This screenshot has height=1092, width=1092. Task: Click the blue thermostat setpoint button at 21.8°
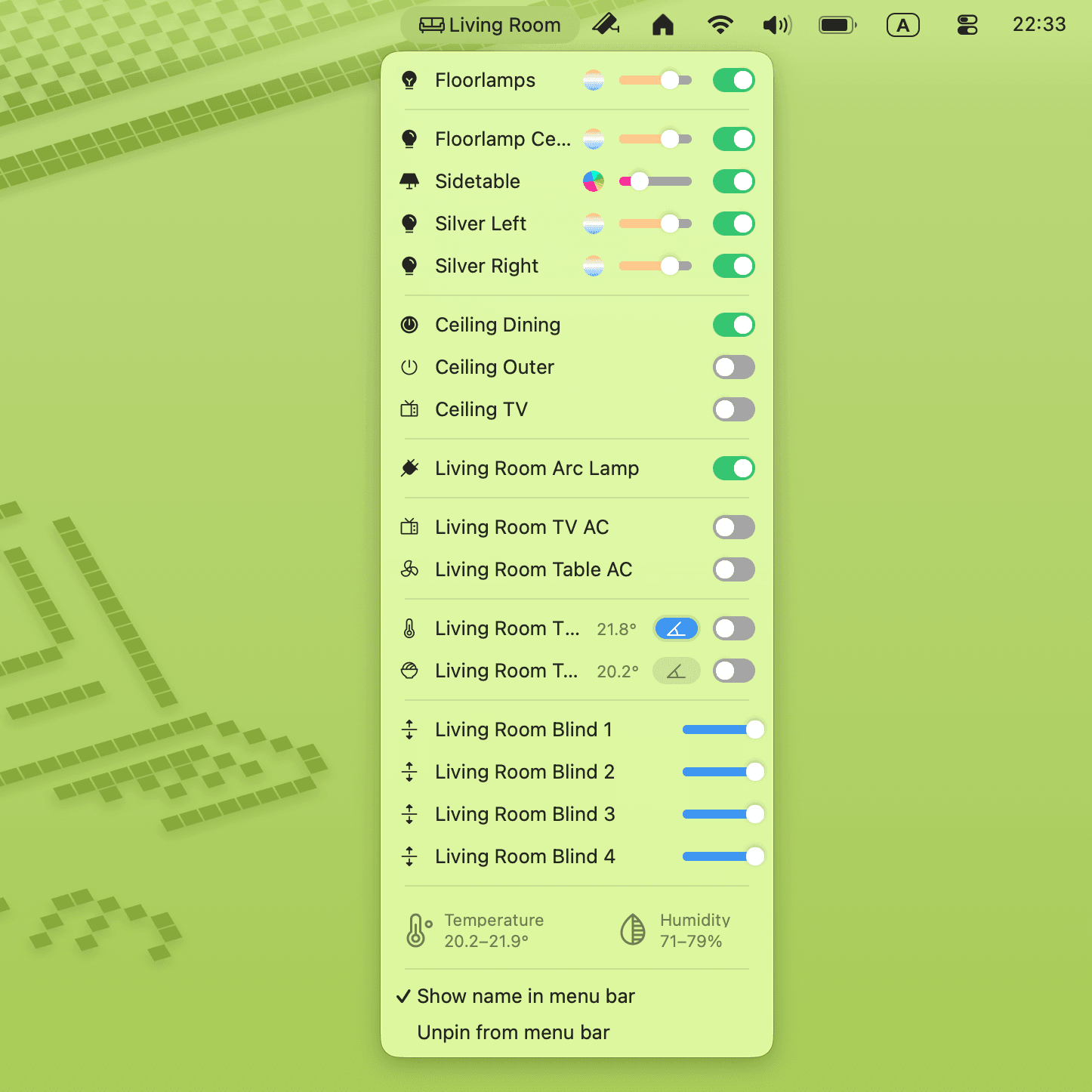(x=676, y=628)
